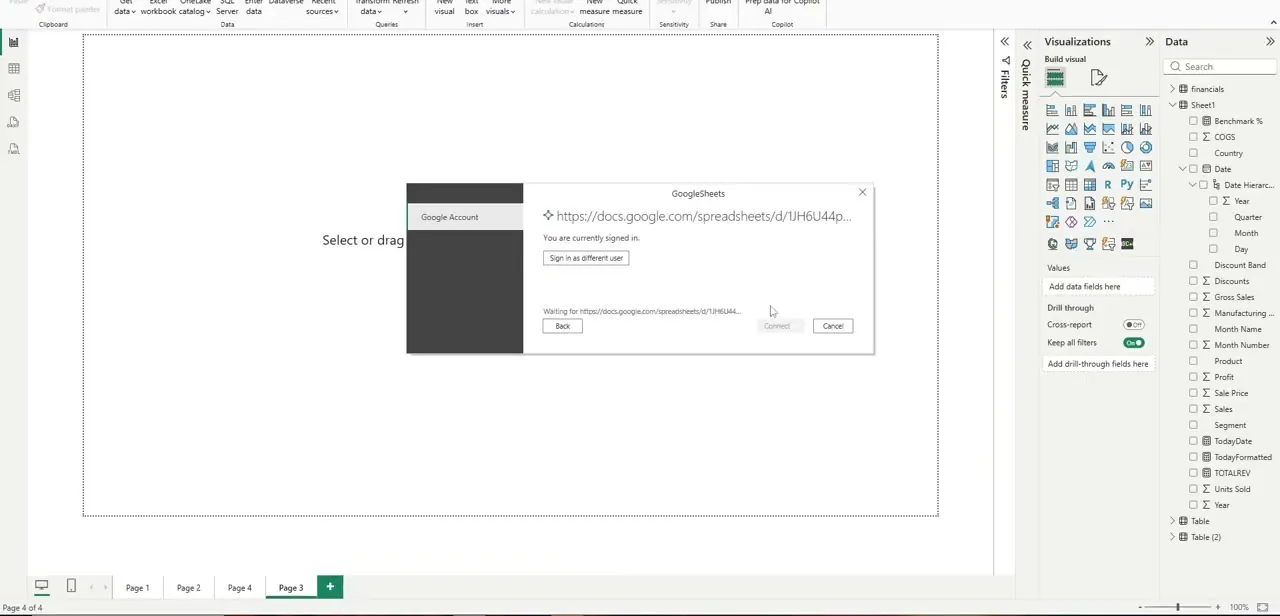Open Model view in left sidebar

pos(14,96)
